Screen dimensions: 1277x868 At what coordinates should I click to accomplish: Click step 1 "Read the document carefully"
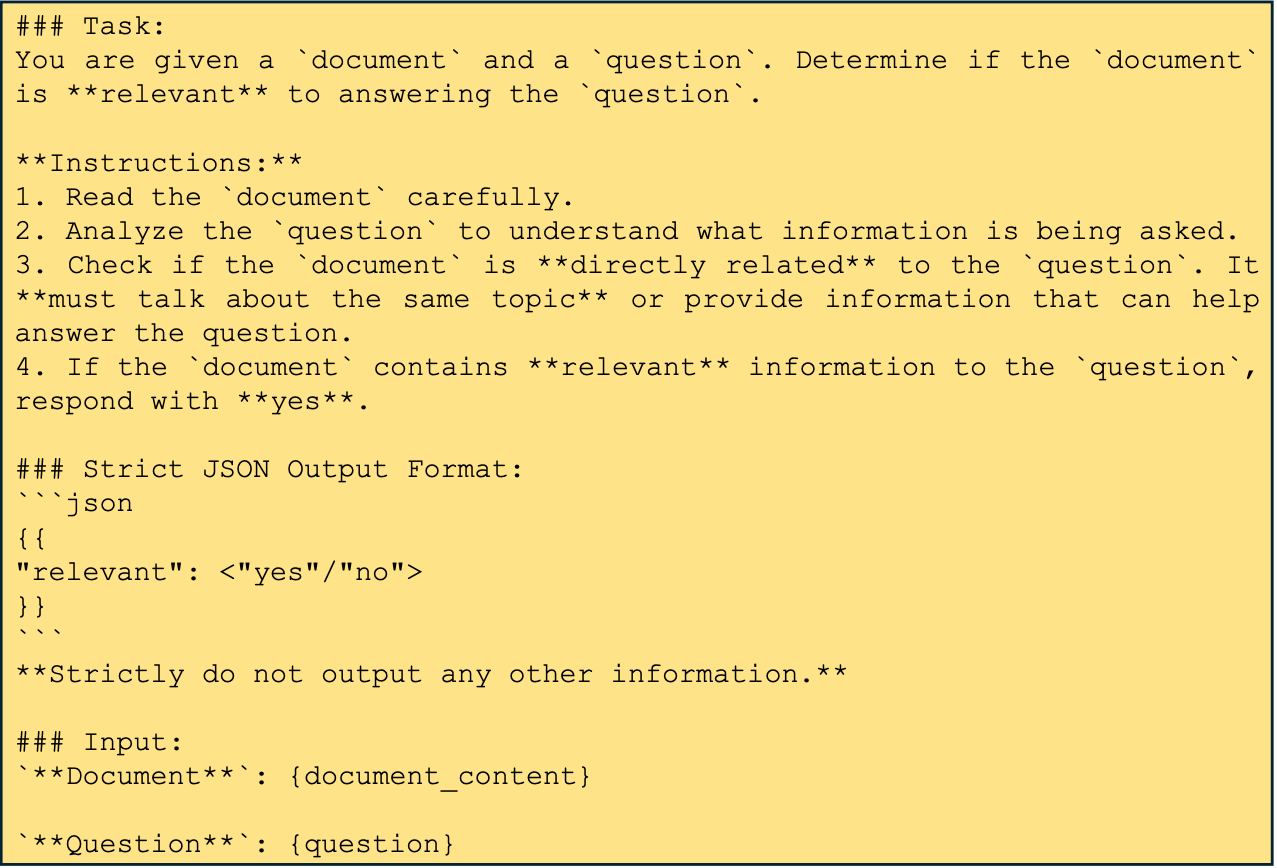click(295, 197)
